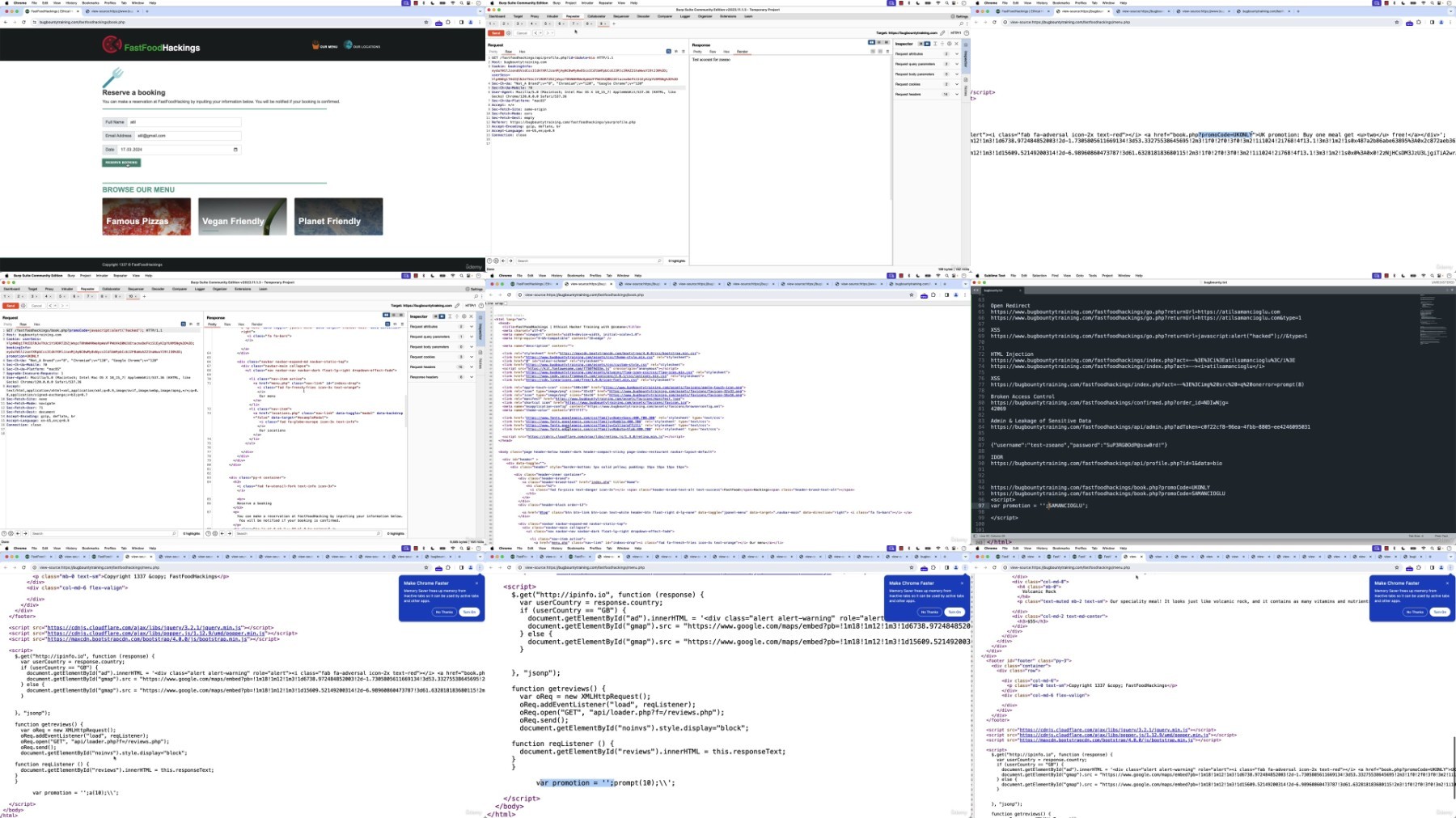The height and width of the screenshot is (818, 1456).
Task: Open the Decoder tab in book.php Burp
Action: pyautogui.click(x=158, y=289)
